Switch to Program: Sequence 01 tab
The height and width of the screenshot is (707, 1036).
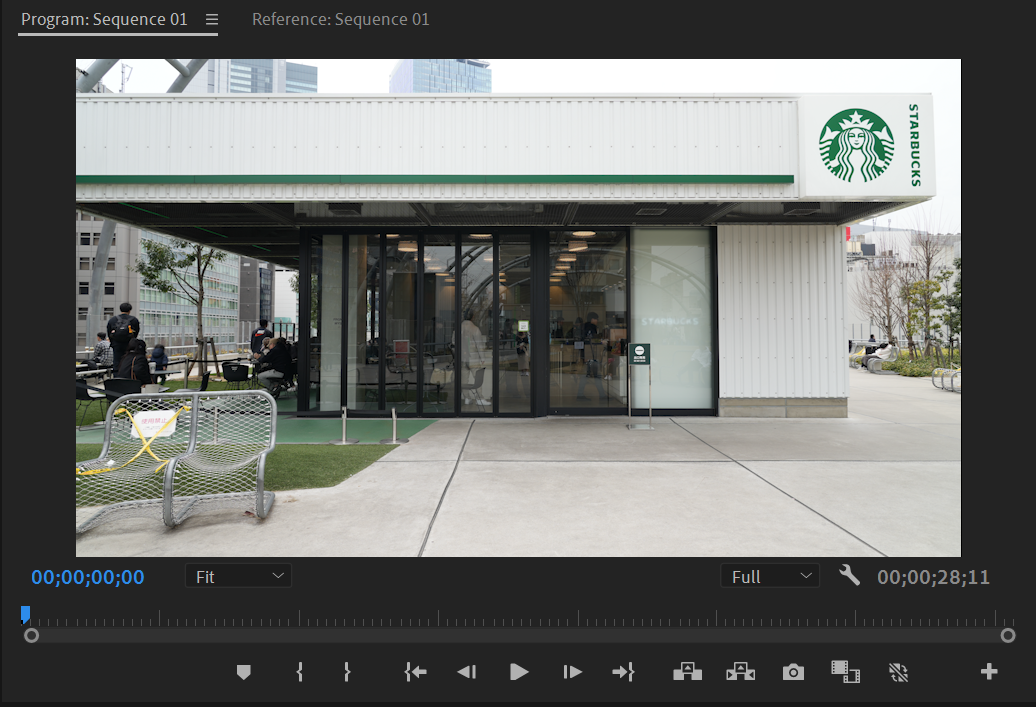(x=104, y=20)
